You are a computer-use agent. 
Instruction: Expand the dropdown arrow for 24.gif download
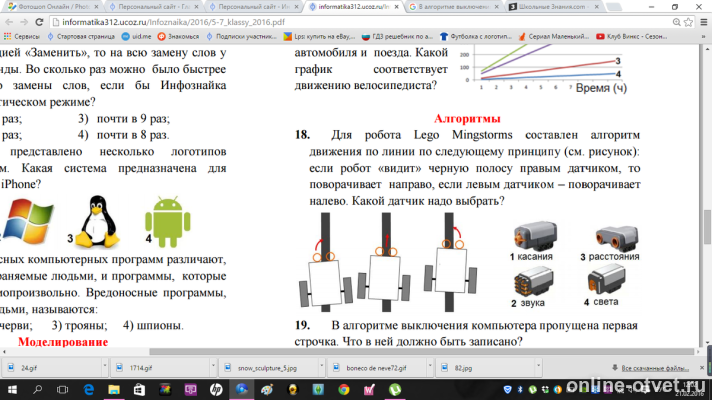(104, 365)
